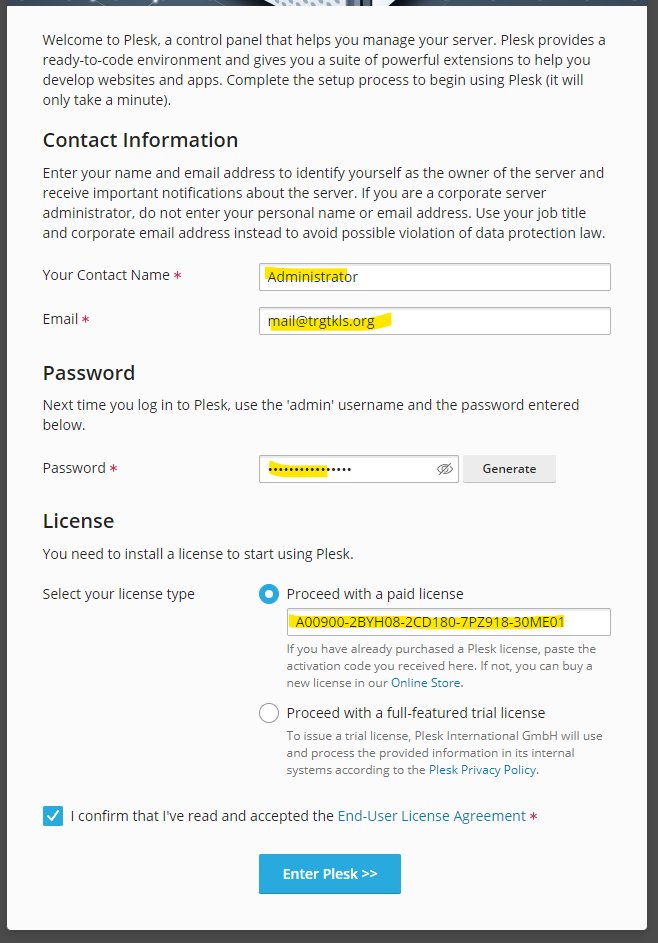
Task: Click the Password field label
Action: click(x=74, y=468)
